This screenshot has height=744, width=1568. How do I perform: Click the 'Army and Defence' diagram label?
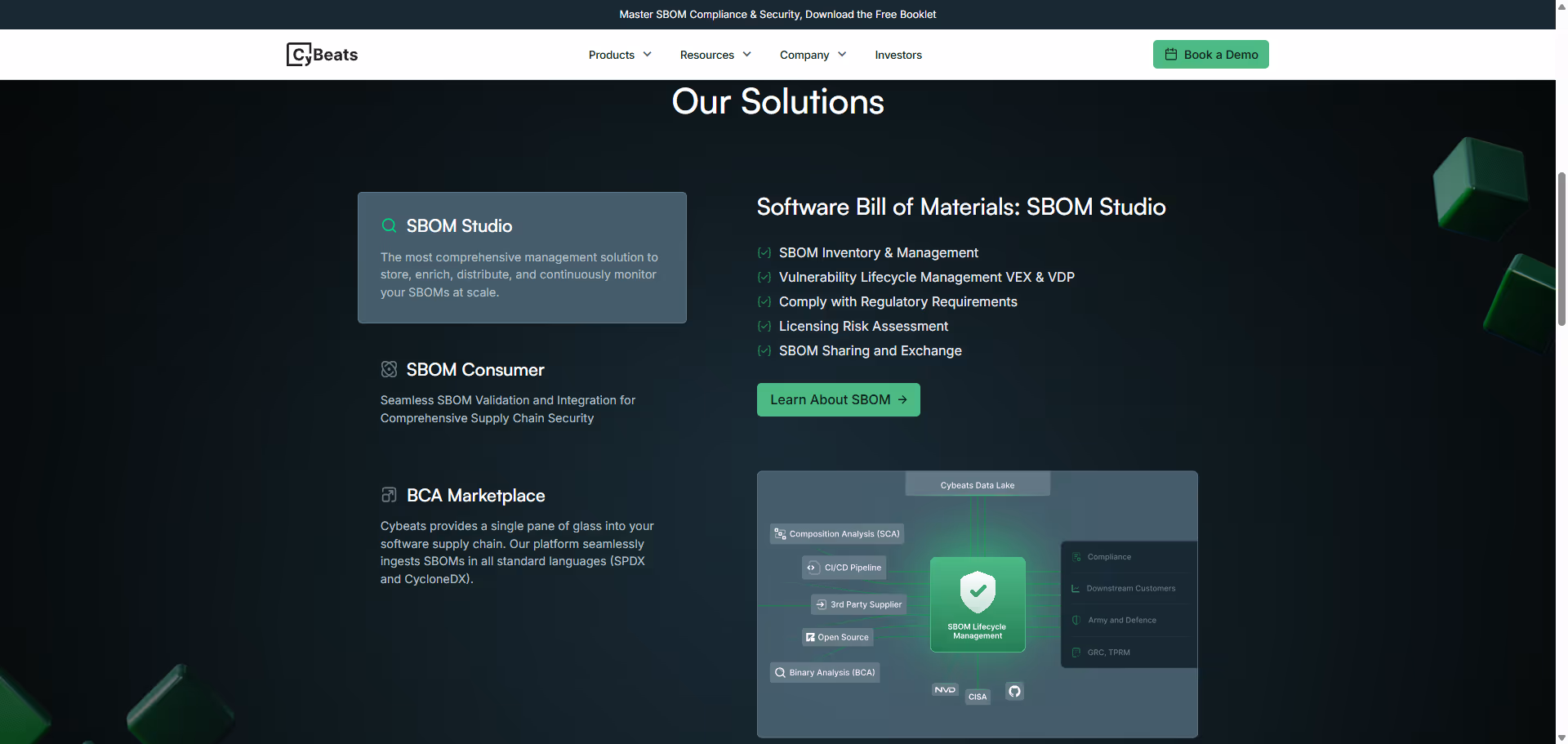[x=1122, y=621]
